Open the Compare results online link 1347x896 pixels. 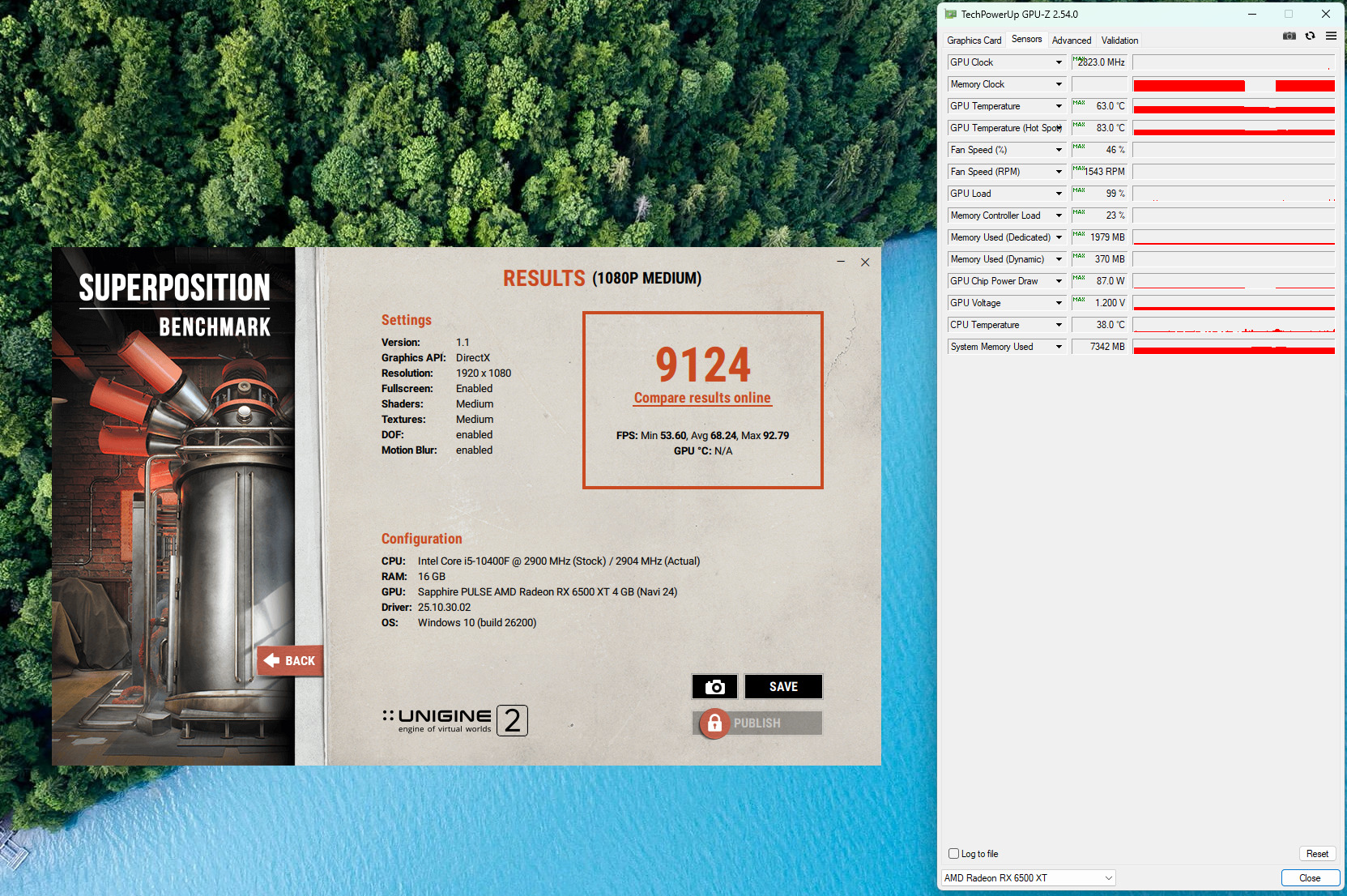pos(702,398)
